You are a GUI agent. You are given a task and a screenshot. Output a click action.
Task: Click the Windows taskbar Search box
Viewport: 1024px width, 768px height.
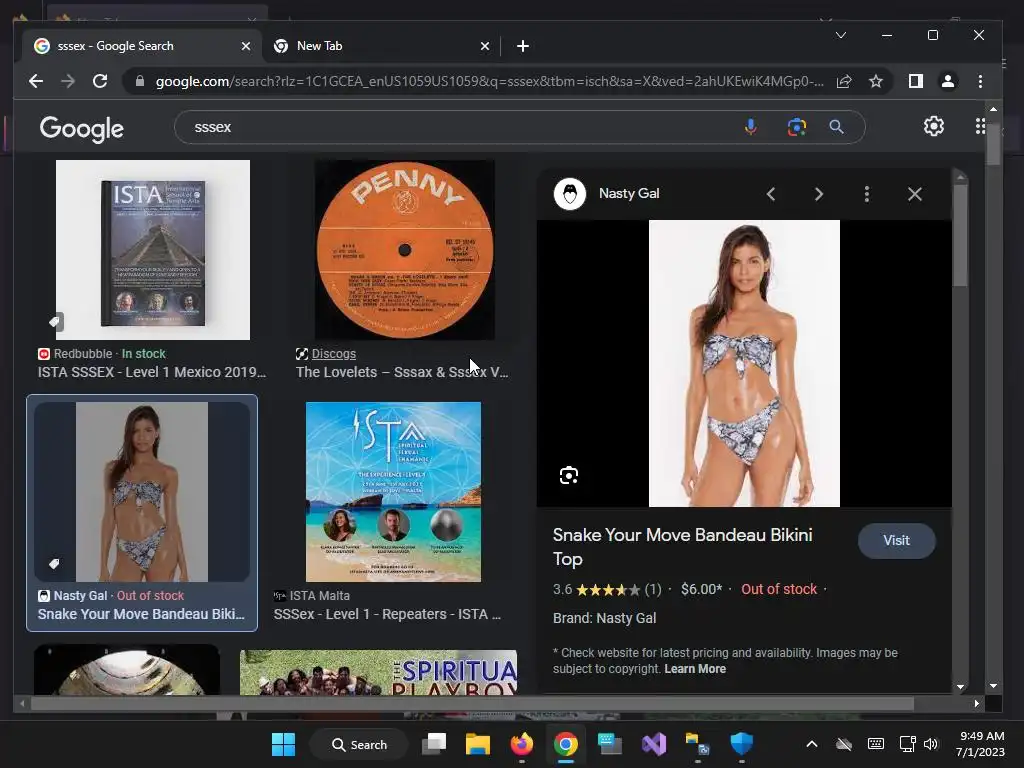point(359,744)
